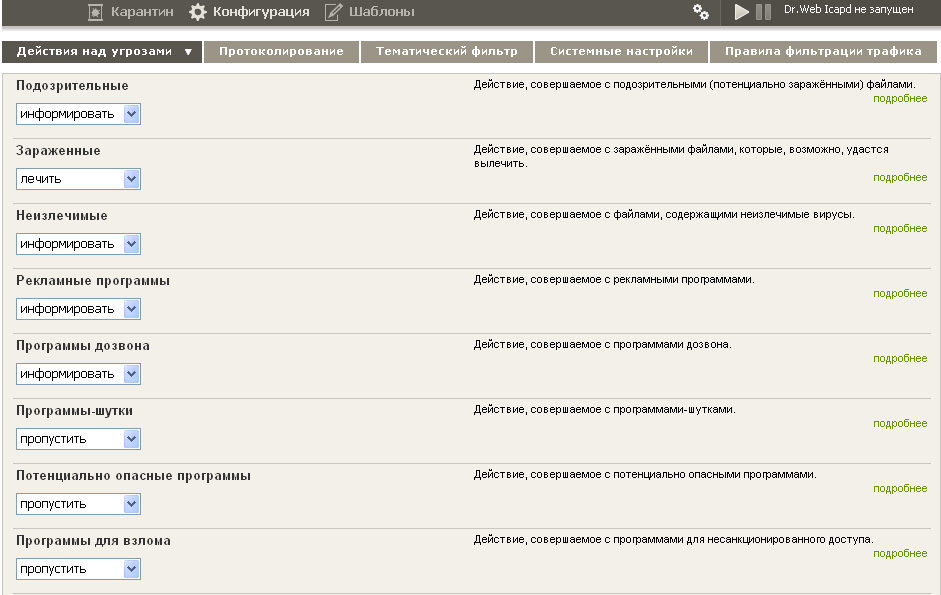Screen dimensions: 941x595
Task: Pause Dr.Web Icapd with pause button
Action: (x=763, y=12)
